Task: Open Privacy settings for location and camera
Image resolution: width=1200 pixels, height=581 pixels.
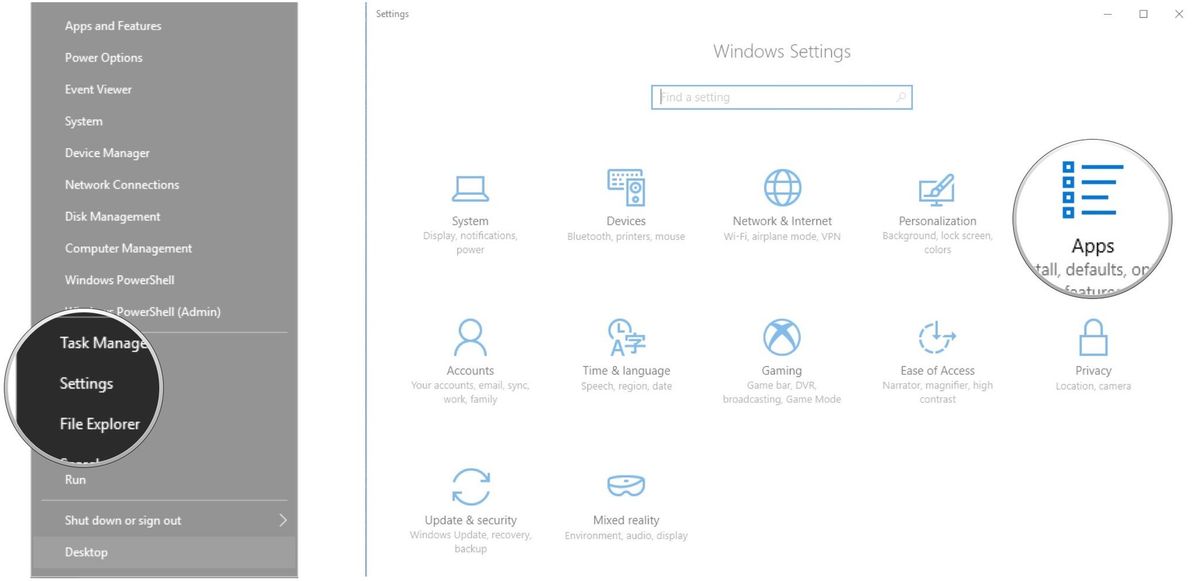Action: (x=1092, y=350)
